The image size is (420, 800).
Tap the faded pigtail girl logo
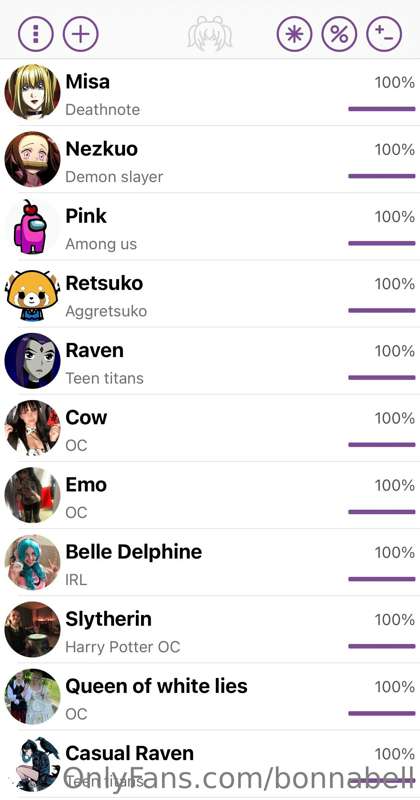[210, 33]
